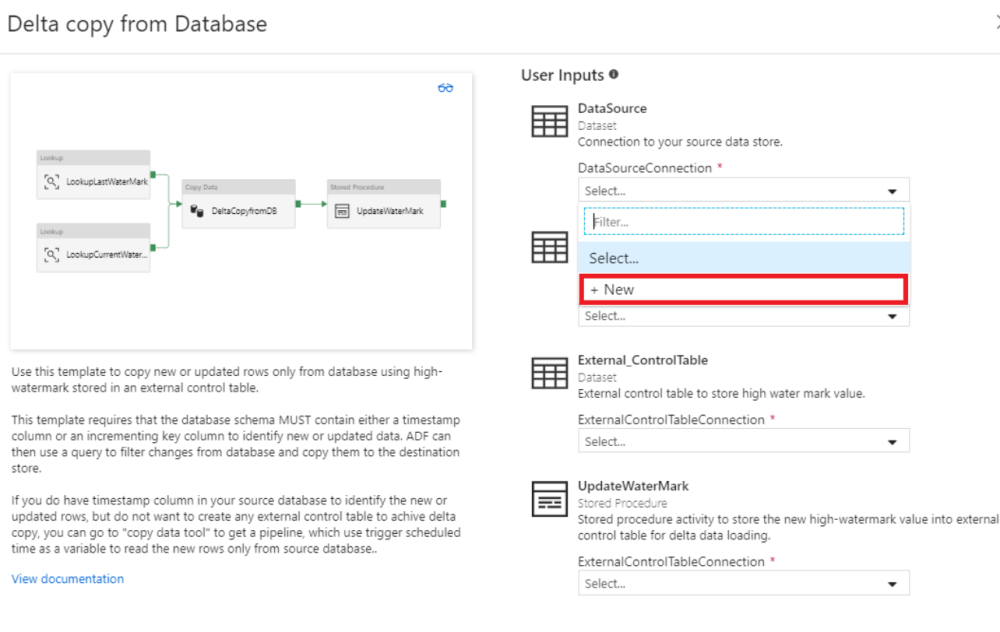Choose 'Select...' option in dropdown list
1000x632 pixels.
743,258
